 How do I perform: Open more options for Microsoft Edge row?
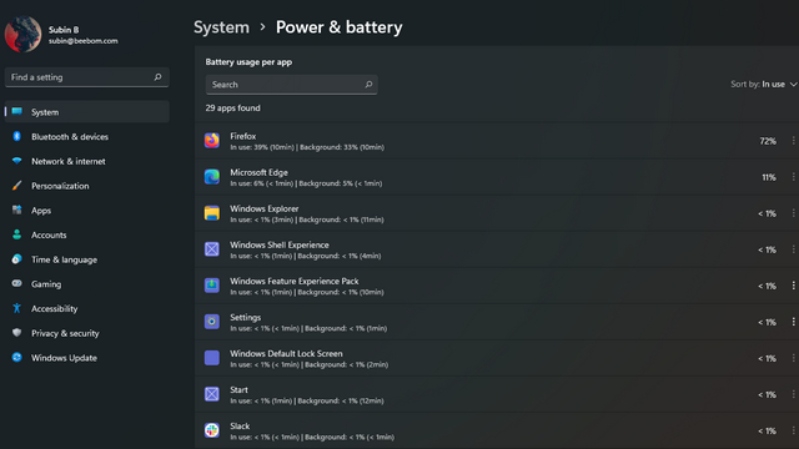(x=793, y=177)
